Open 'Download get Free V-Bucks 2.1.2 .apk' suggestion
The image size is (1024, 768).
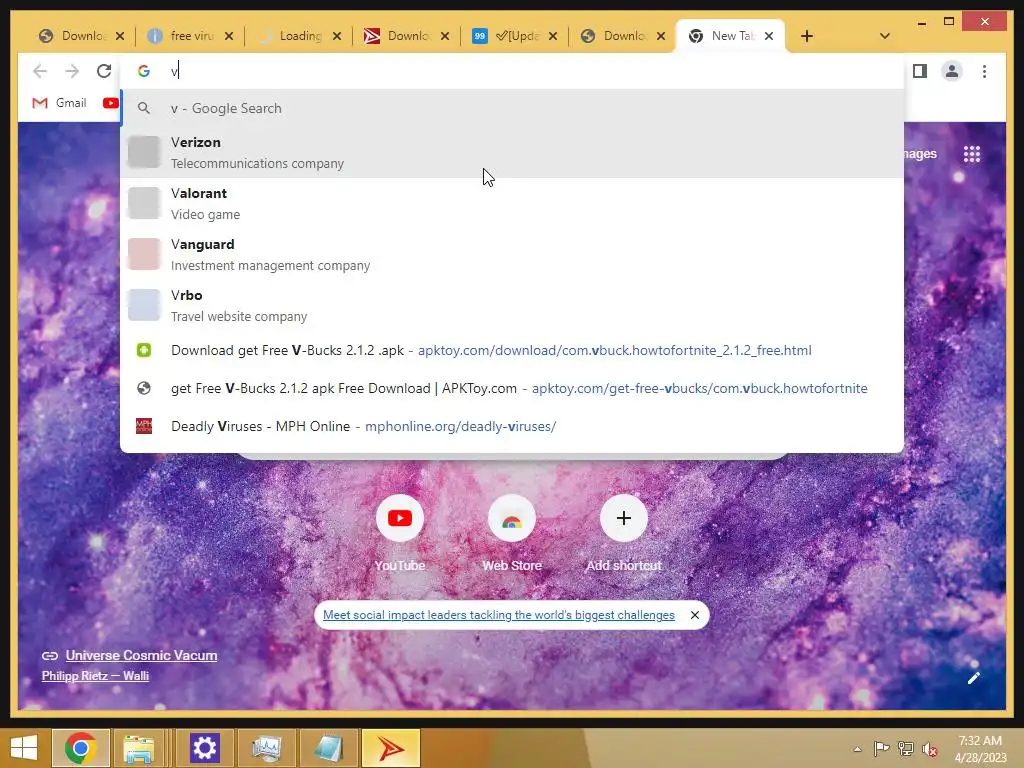[x=512, y=350]
